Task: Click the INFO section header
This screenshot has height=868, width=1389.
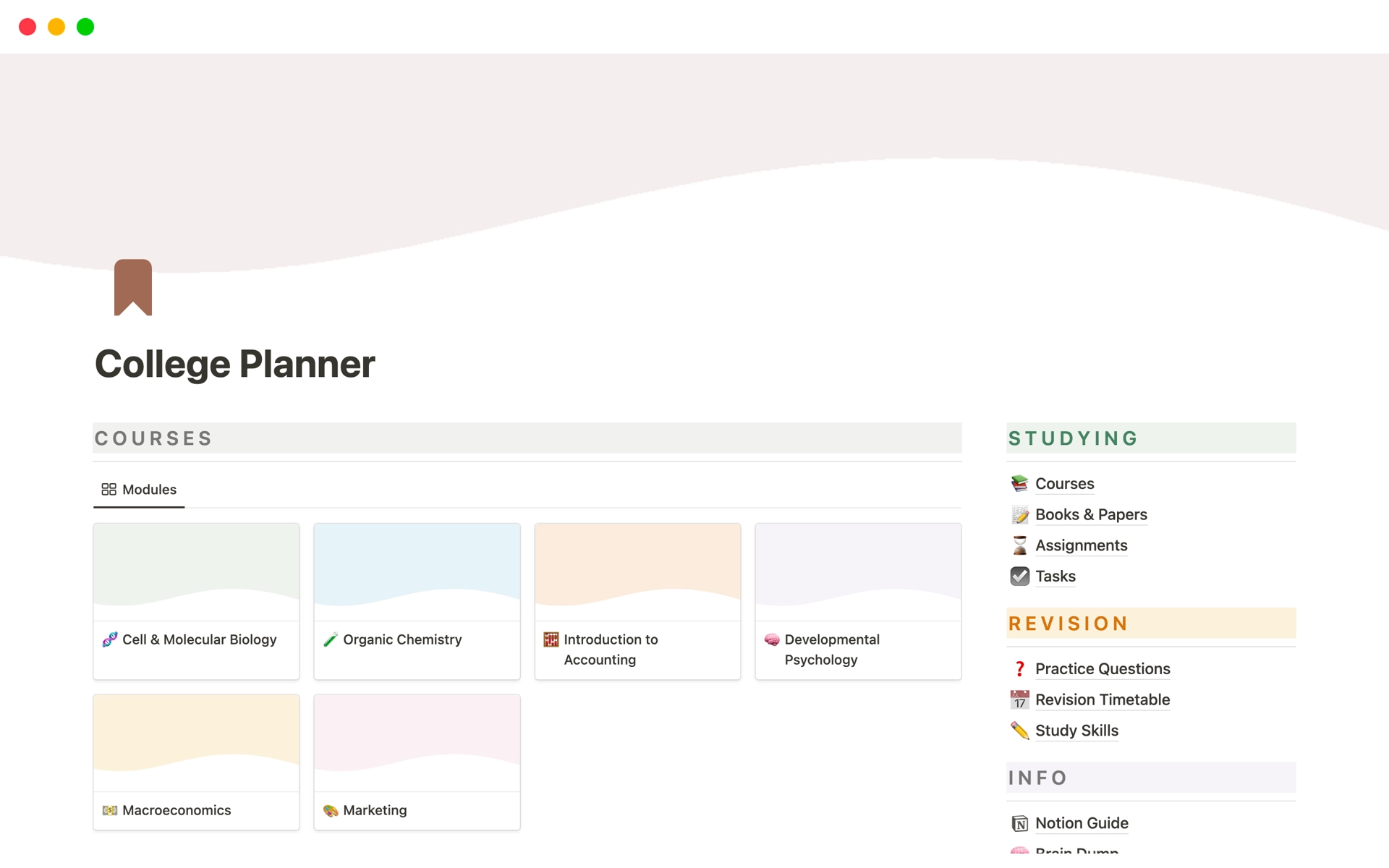Action: [x=1040, y=778]
